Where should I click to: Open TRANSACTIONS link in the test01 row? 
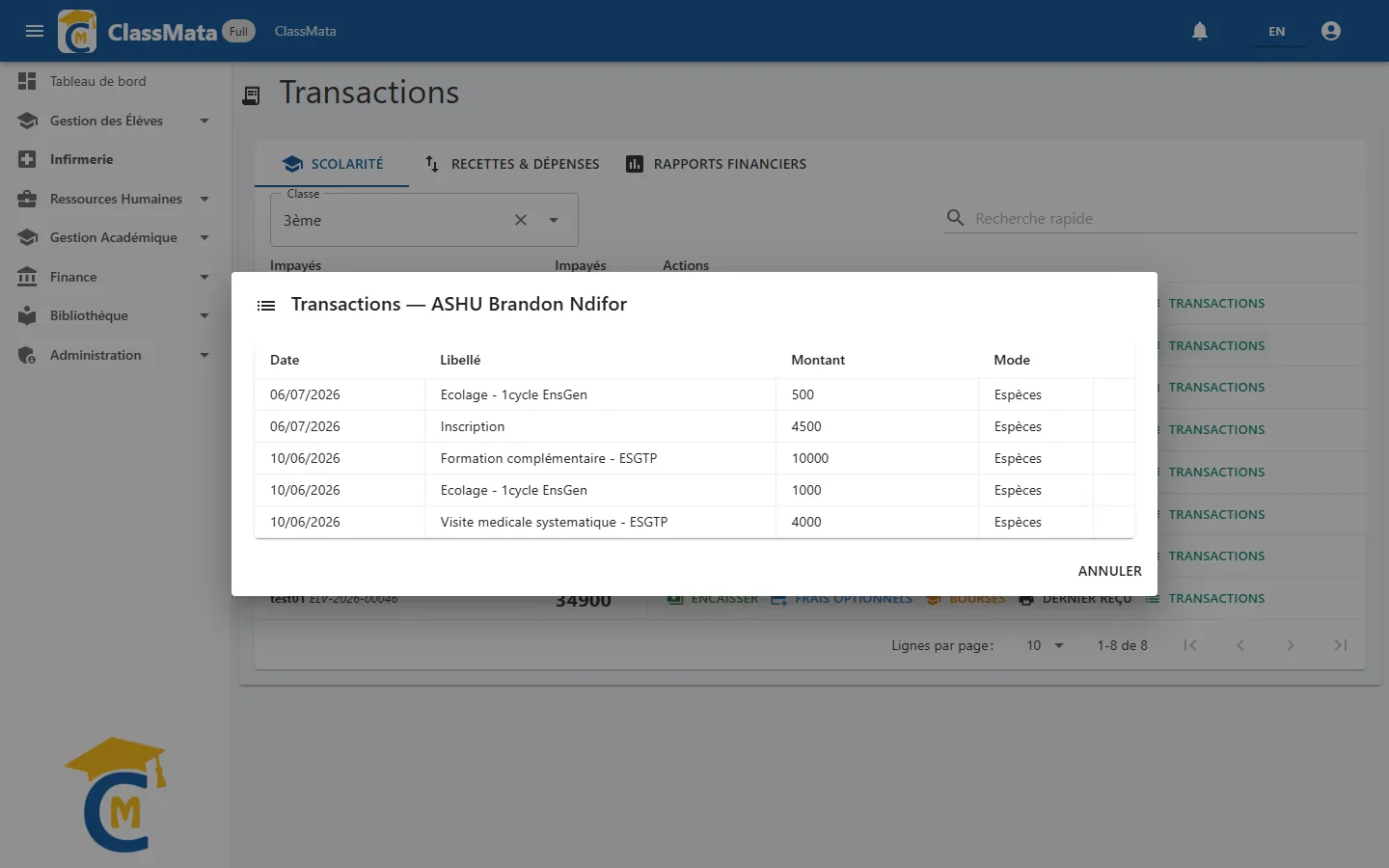point(1206,599)
